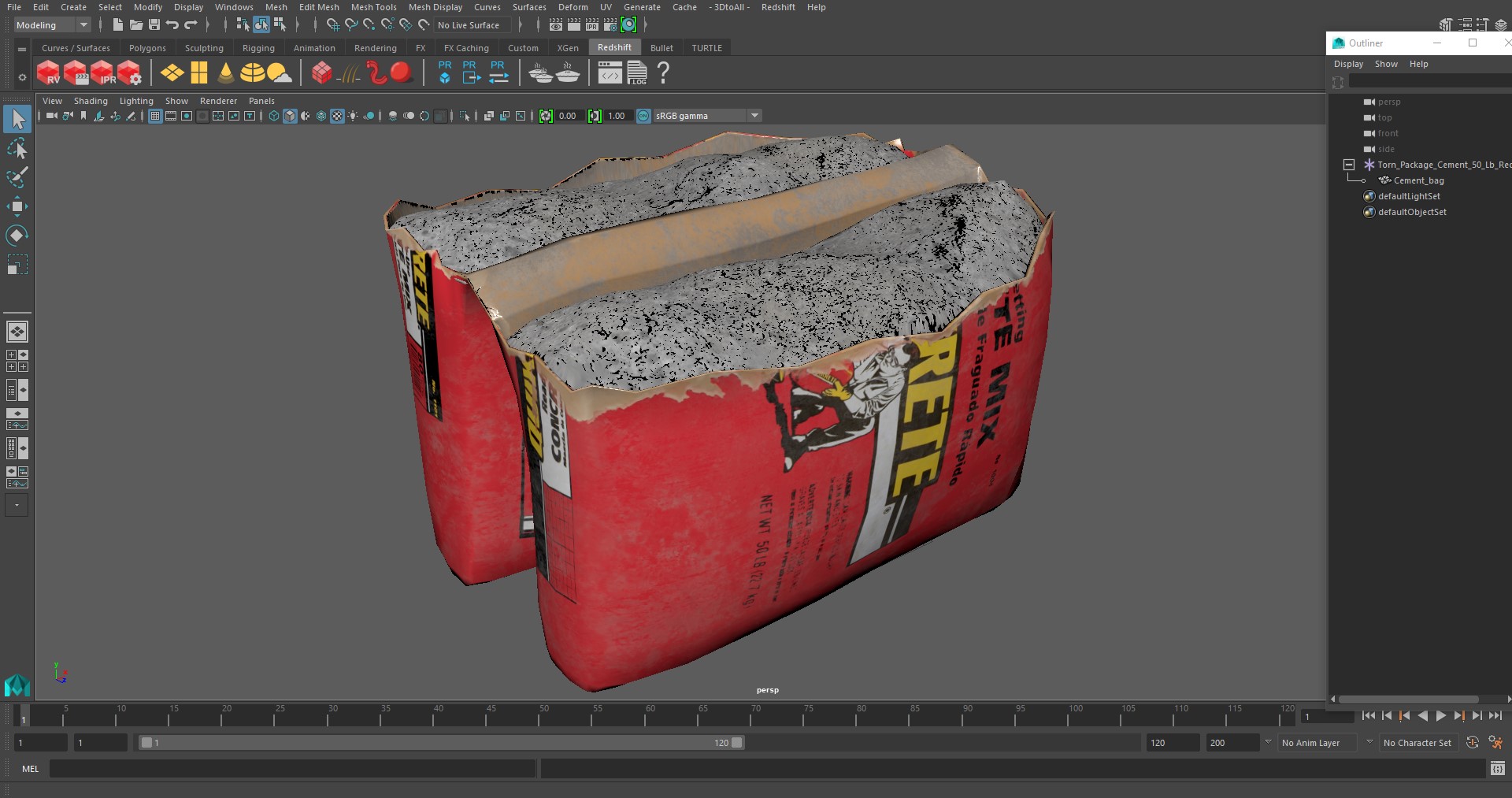Open the Outliner Display menu
Image resolution: width=1512 pixels, height=798 pixels.
1348,64
